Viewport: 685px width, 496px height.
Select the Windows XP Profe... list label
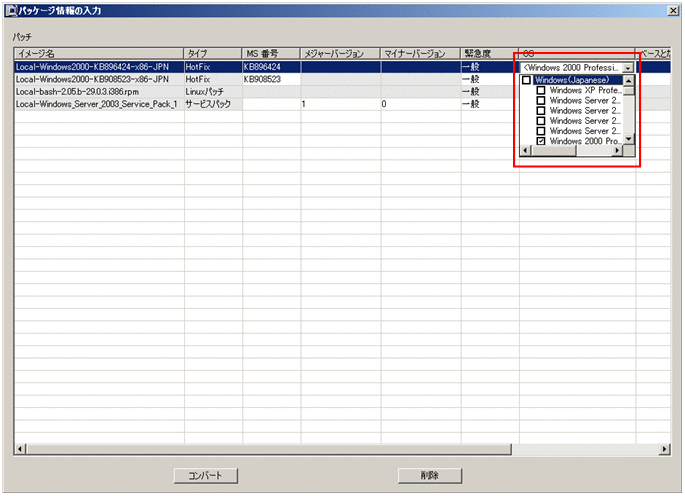pos(585,90)
